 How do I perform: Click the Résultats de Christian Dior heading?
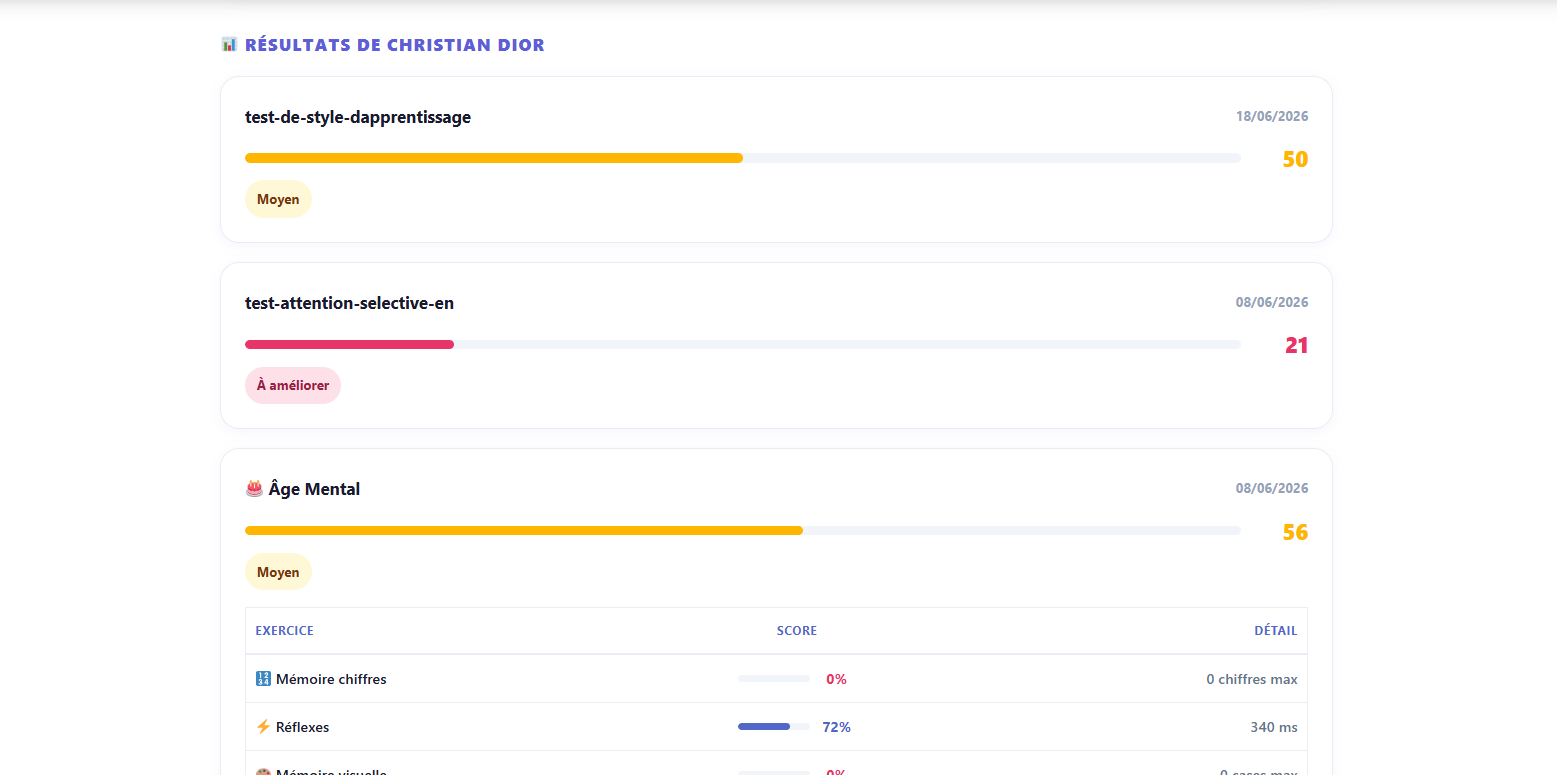395,45
